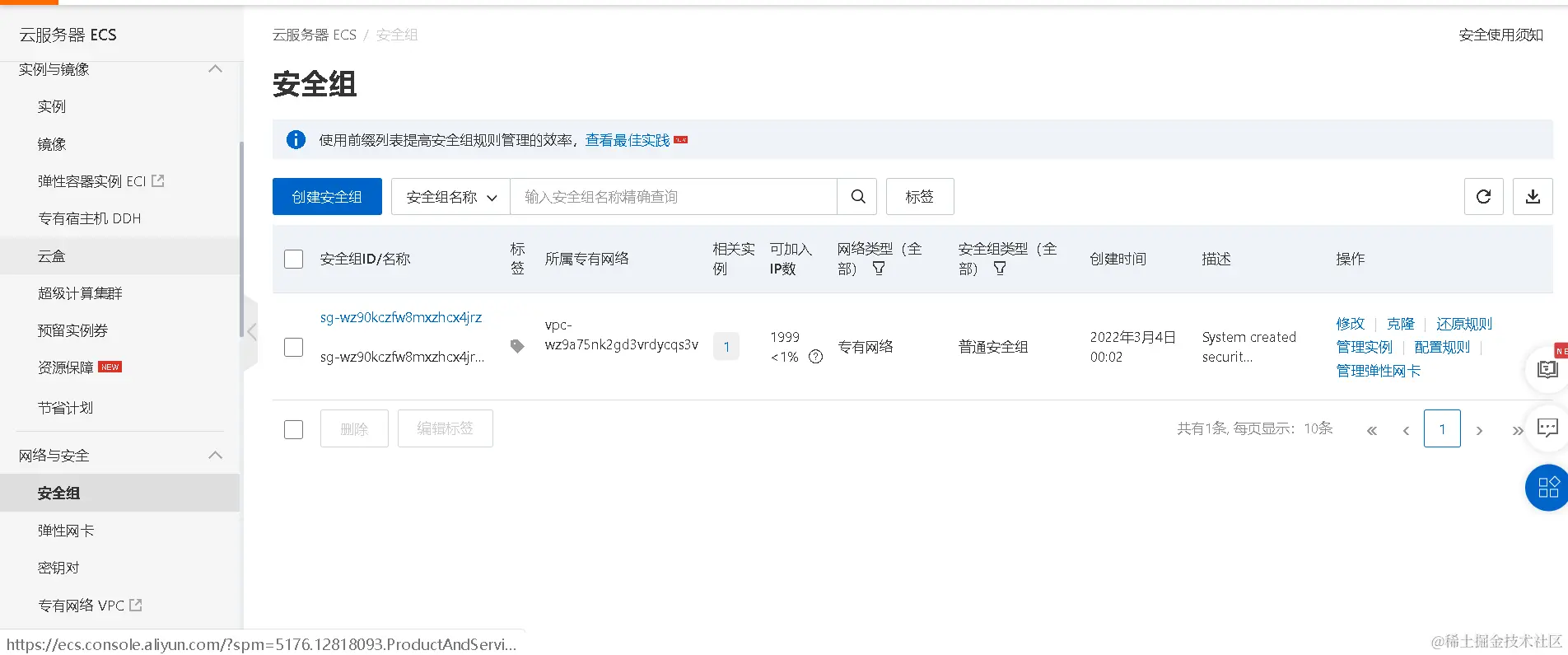The image size is (1568, 655).
Task: Select page number 1 in pagination
Action: point(1442,428)
